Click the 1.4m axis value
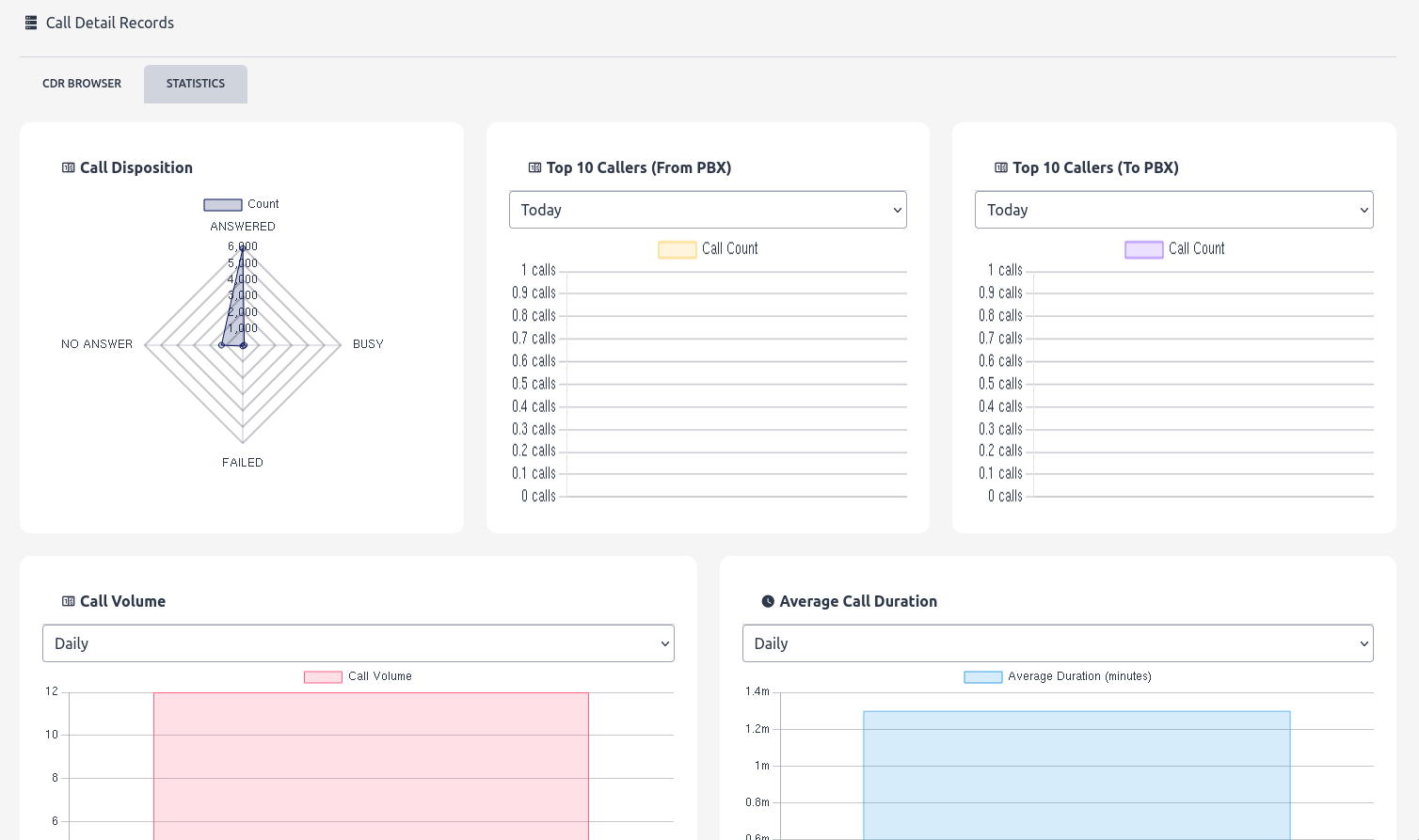Screen dimensions: 1419x840 click(x=757, y=691)
